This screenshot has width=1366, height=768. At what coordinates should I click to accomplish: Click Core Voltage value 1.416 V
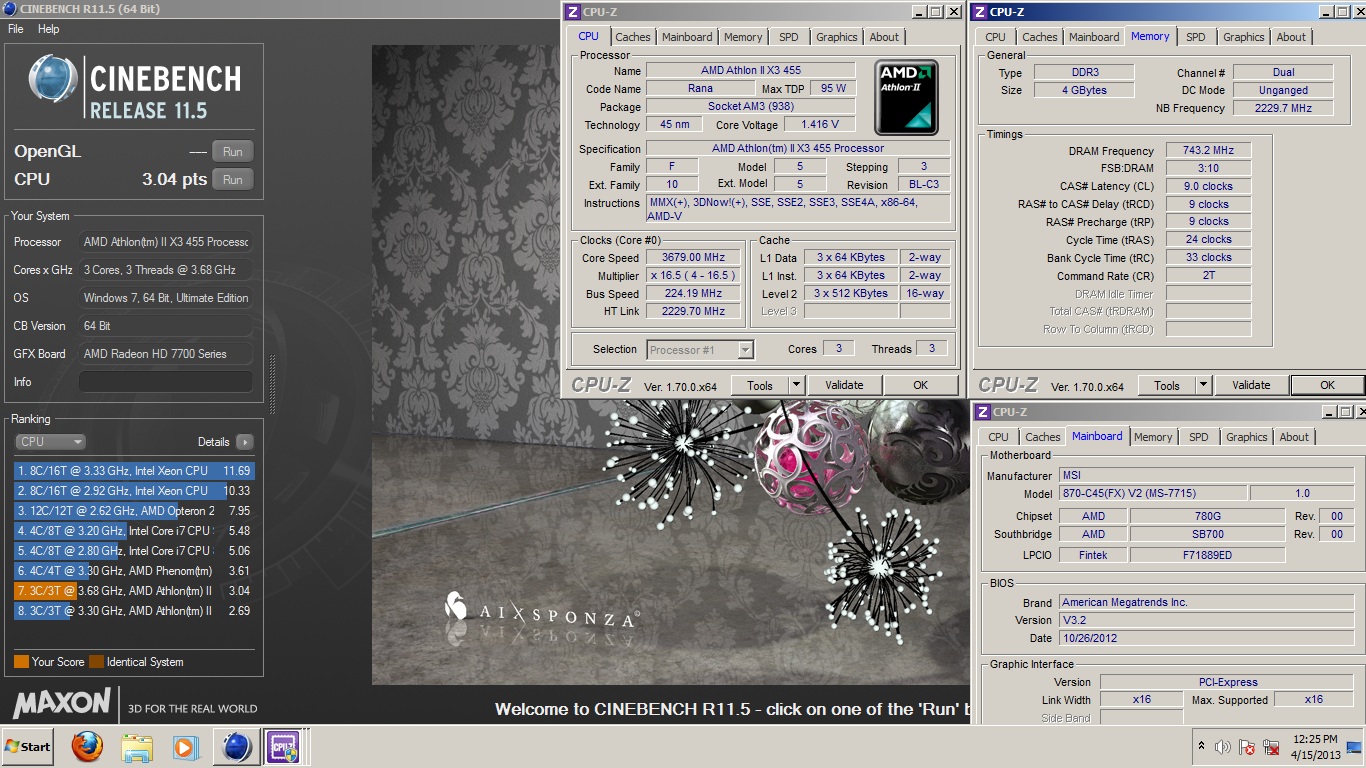820,125
